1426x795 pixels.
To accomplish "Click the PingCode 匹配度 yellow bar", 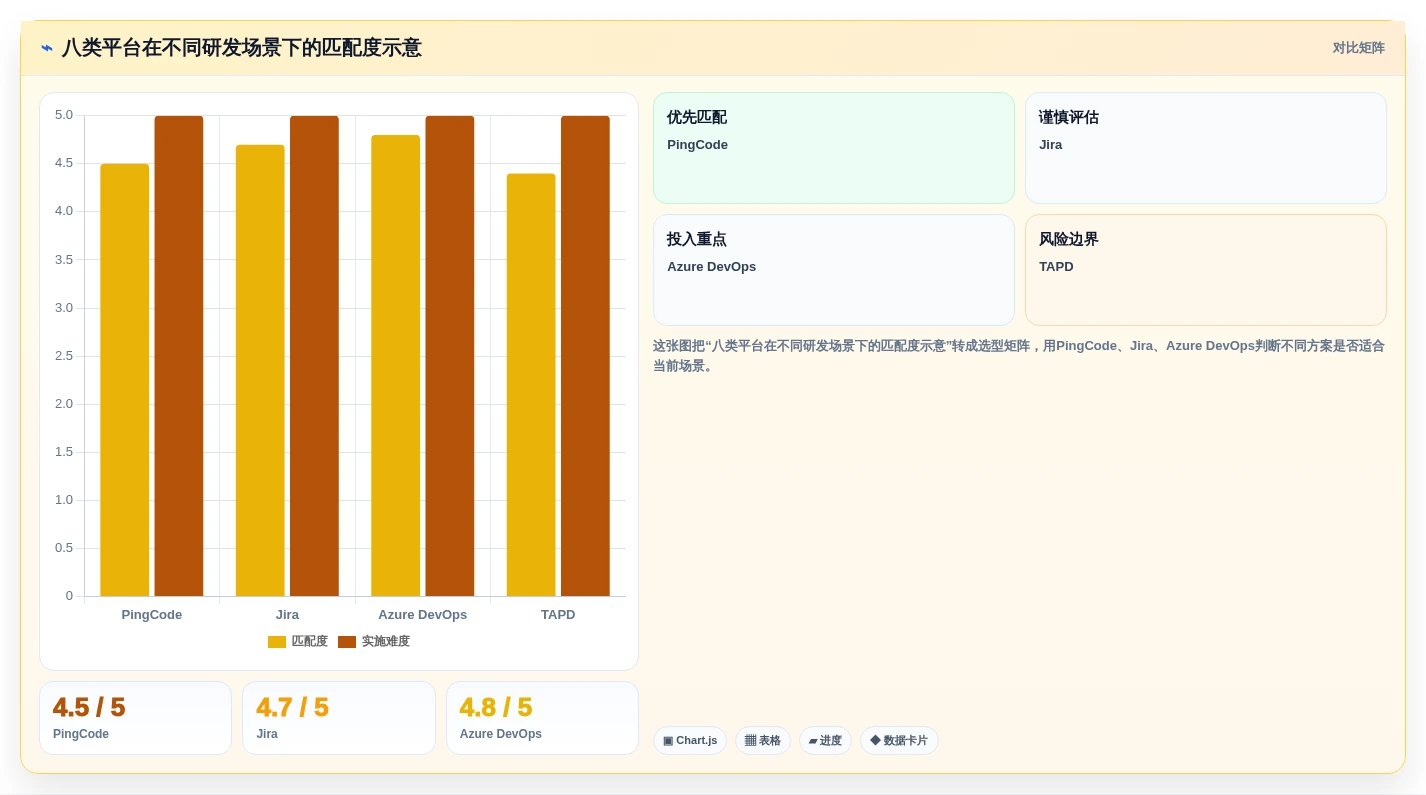I will pyautogui.click(x=125, y=380).
